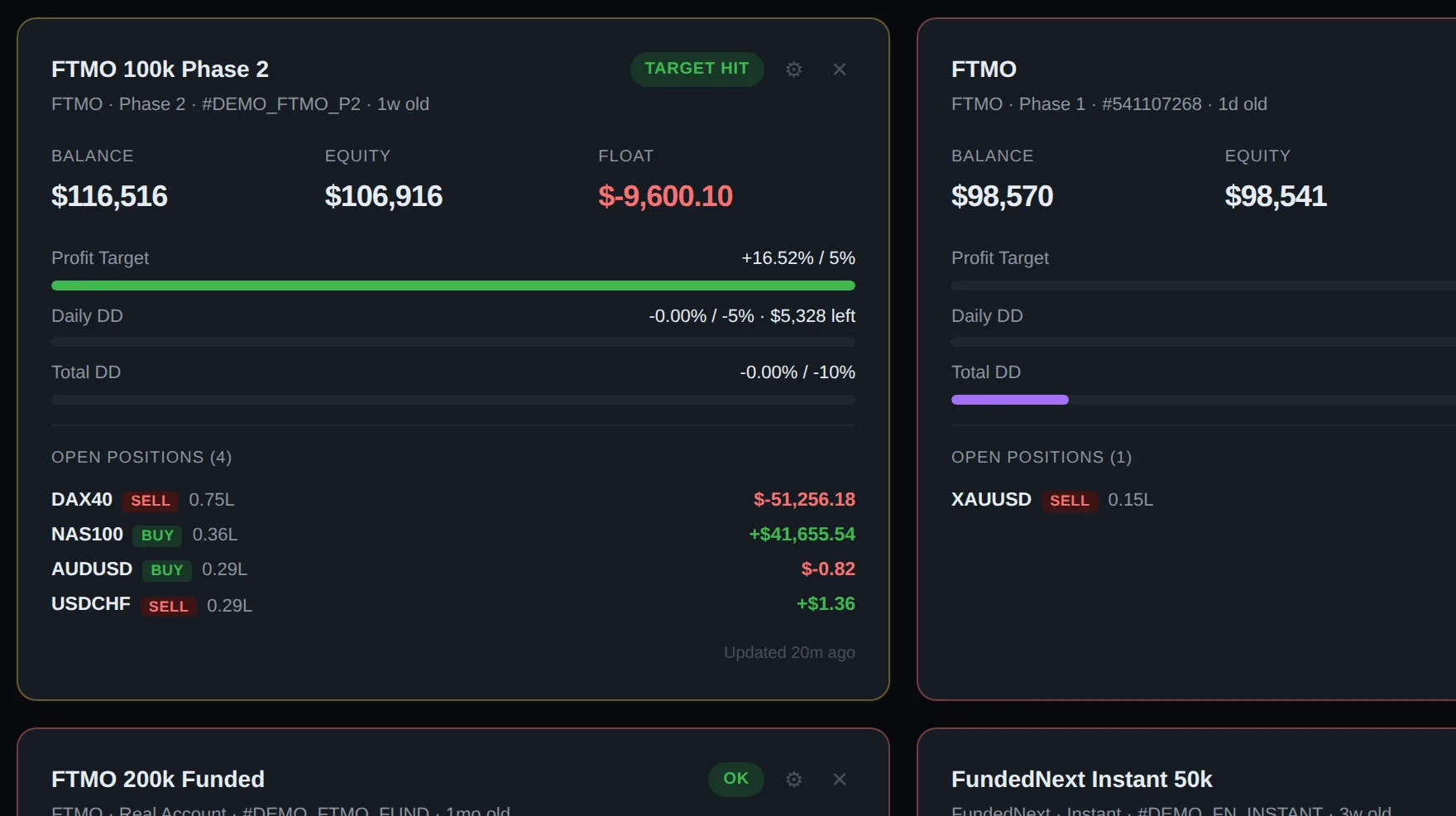Click the OK status badge on FTMO 200k Funded
The image size is (1456, 816).
735,779
